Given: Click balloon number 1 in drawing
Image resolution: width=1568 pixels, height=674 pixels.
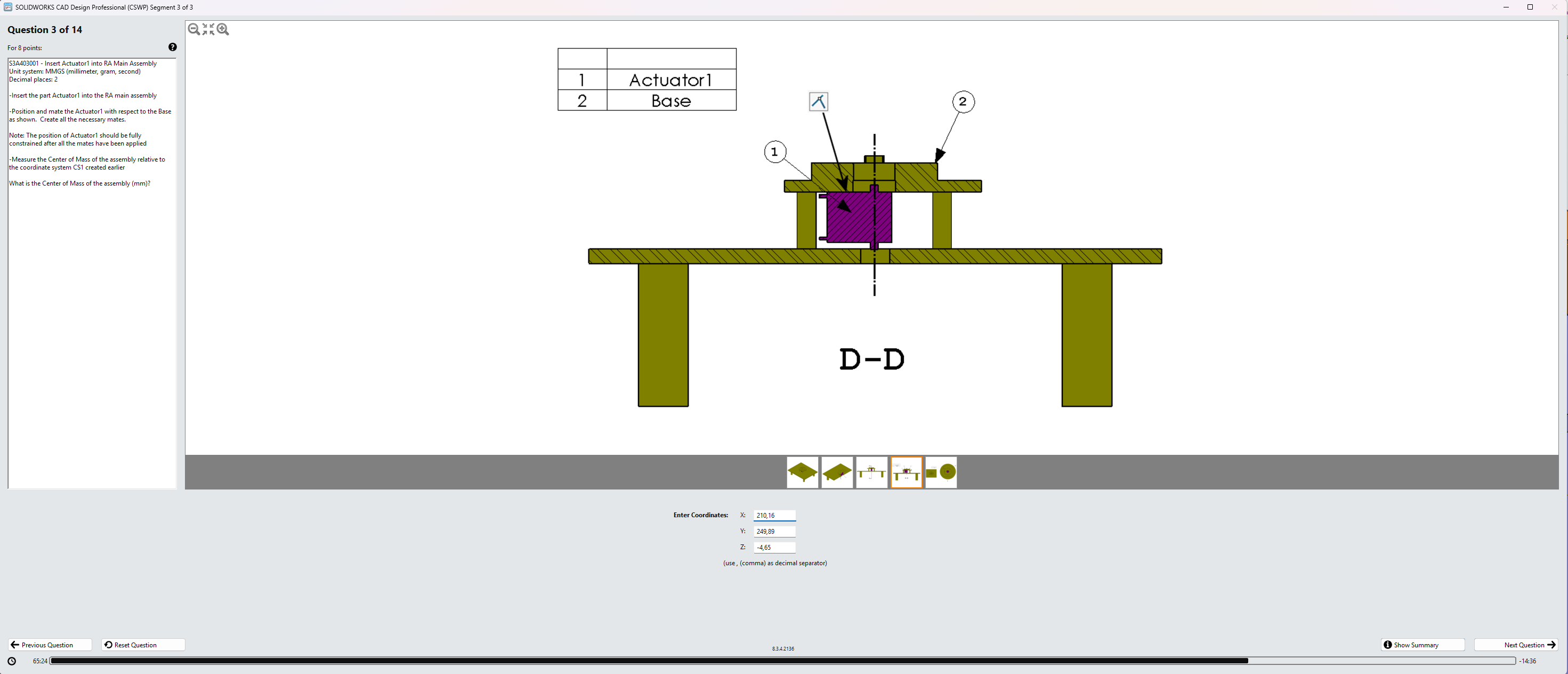Looking at the screenshot, I should click(774, 151).
